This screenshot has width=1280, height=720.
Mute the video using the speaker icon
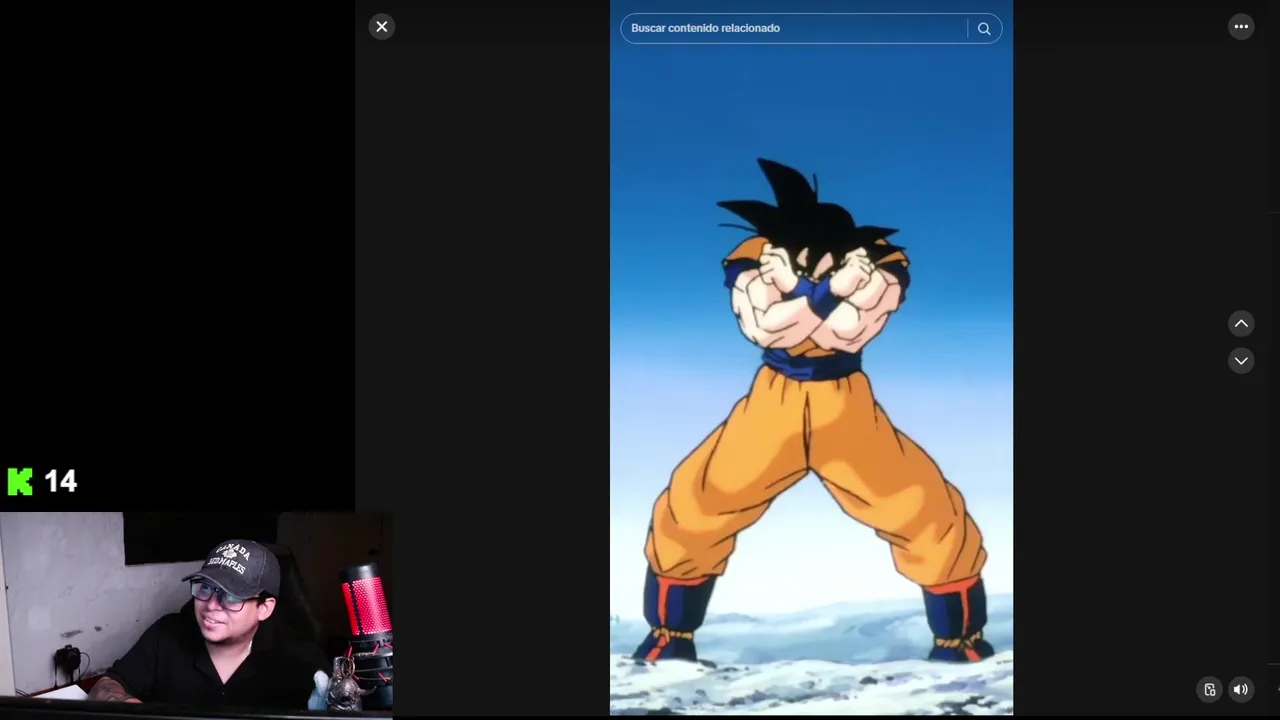click(x=1240, y=689)
